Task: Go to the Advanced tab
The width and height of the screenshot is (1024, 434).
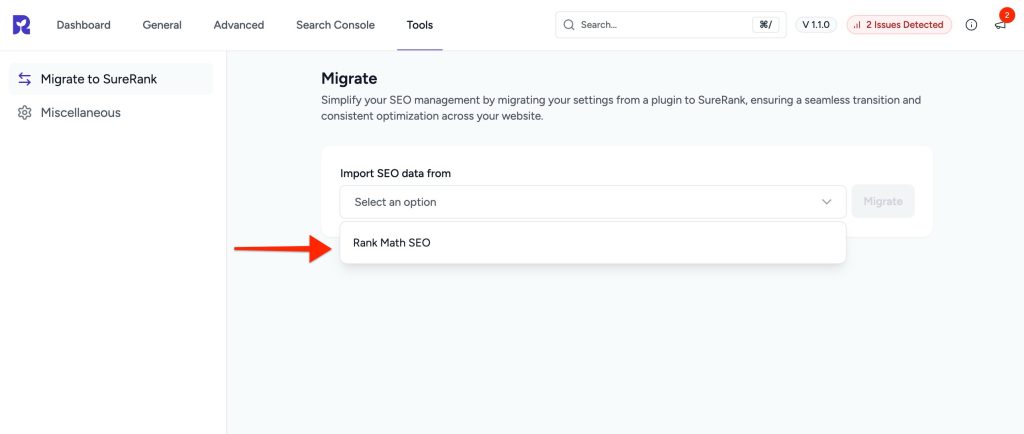Action: [x=239, y=25]
